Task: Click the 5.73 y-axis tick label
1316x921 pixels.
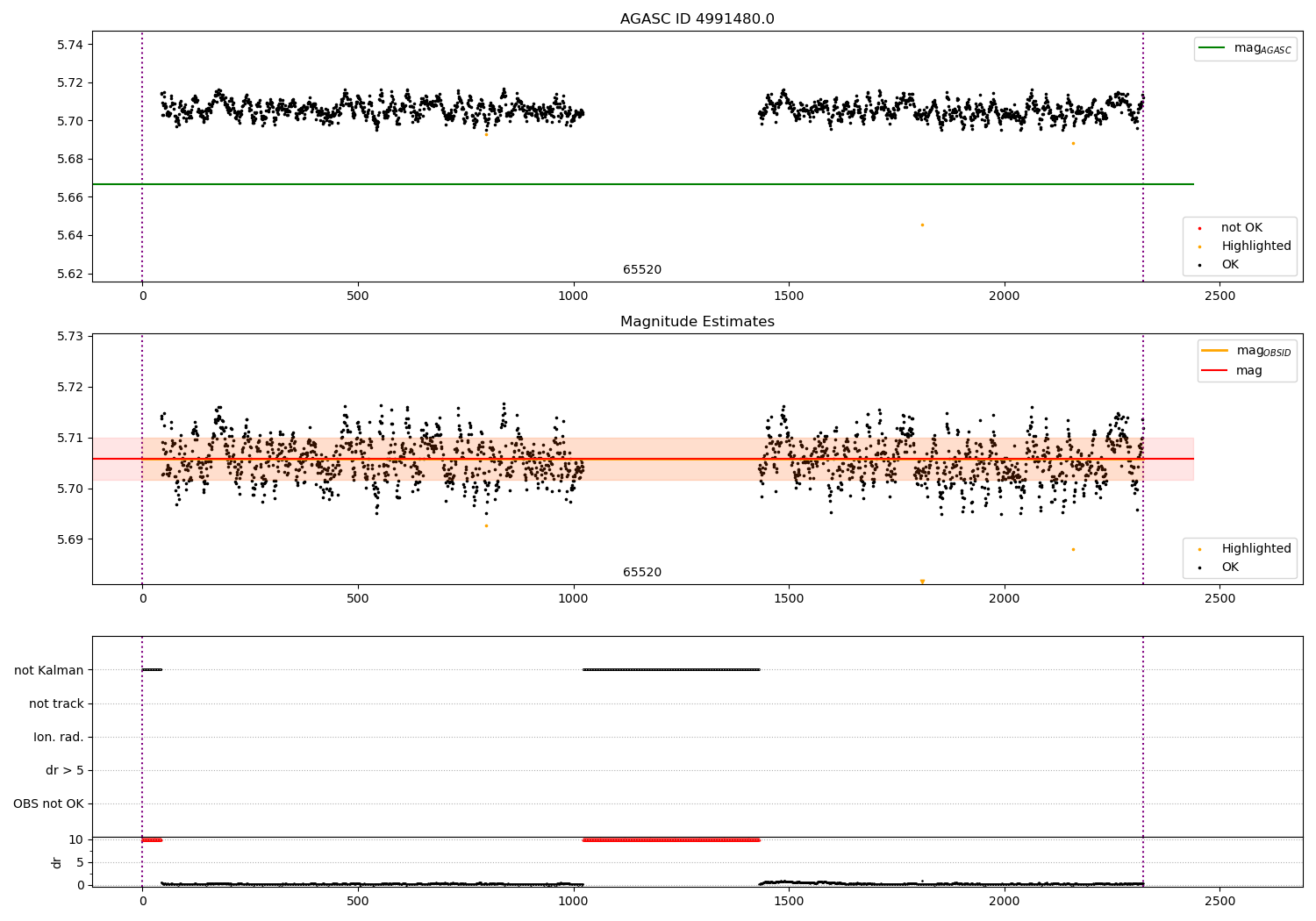Action: pyautogui.click(x=69, y=337)
